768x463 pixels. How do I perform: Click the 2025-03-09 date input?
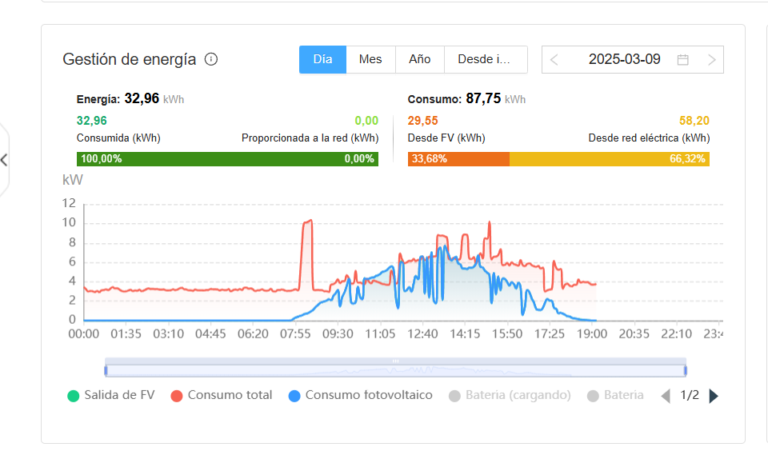point(624,60)
